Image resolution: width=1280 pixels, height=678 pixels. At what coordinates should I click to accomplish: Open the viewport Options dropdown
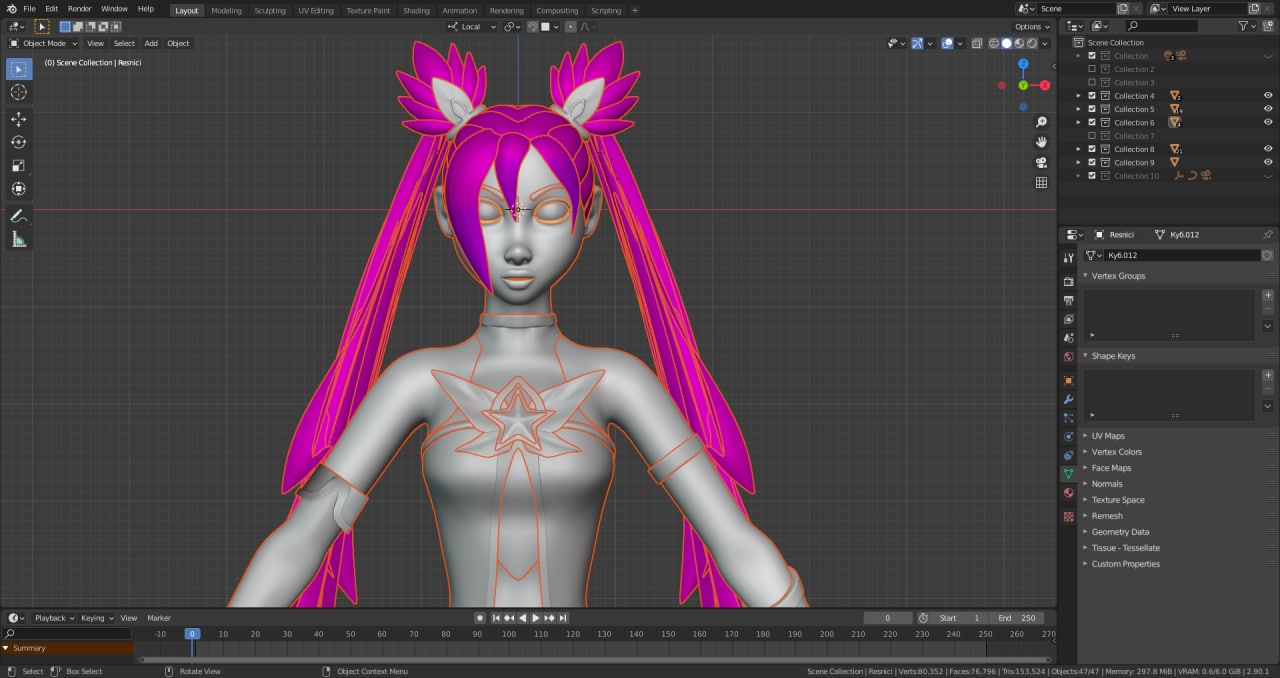(1033, 26)
